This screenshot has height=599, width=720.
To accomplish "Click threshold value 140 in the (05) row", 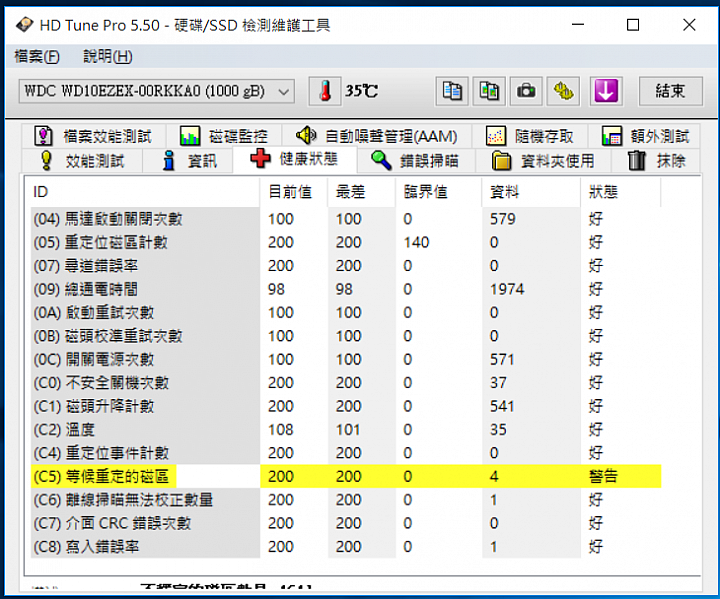I will 416,242.
